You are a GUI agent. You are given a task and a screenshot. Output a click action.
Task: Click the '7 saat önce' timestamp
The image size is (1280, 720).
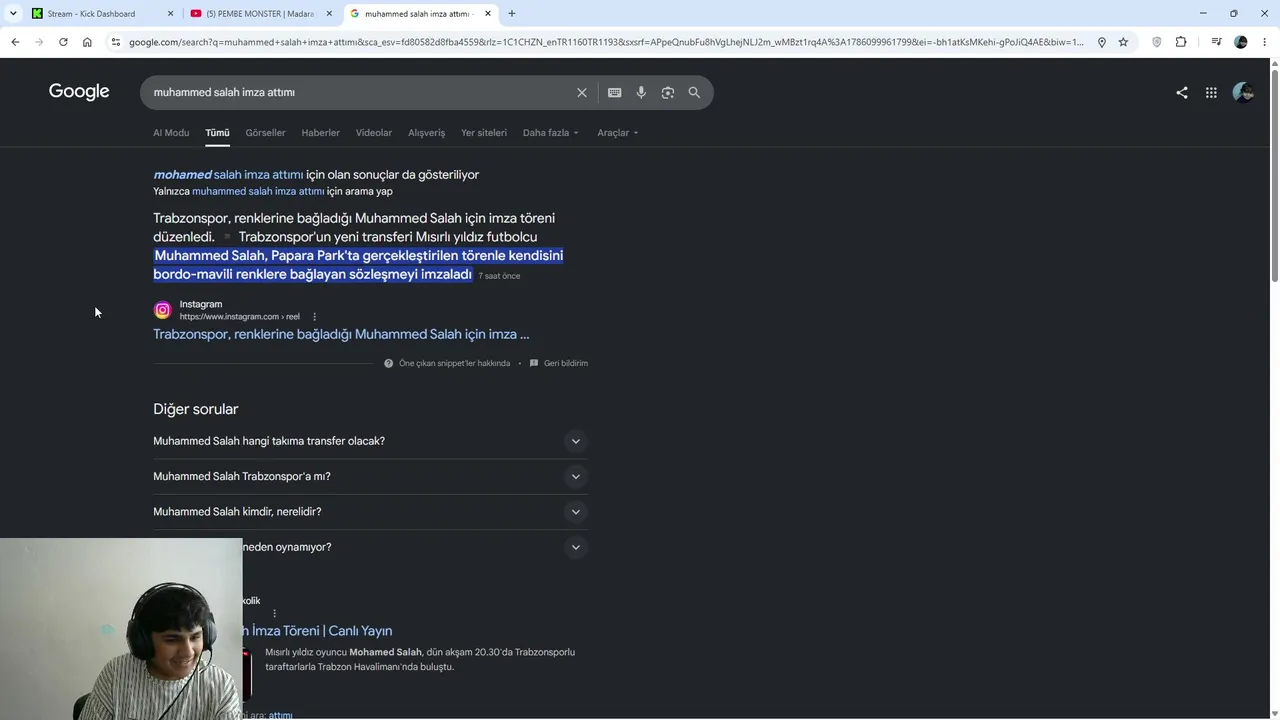pos(499,276)
